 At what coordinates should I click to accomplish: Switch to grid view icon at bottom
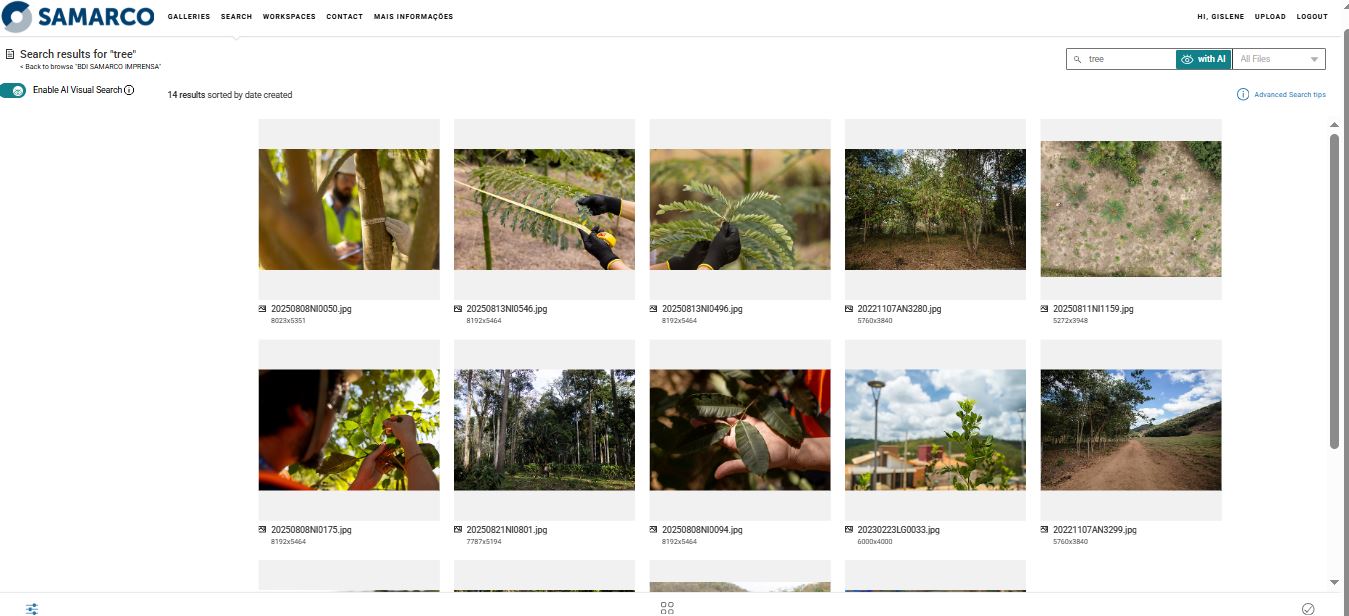coord(668,608)
